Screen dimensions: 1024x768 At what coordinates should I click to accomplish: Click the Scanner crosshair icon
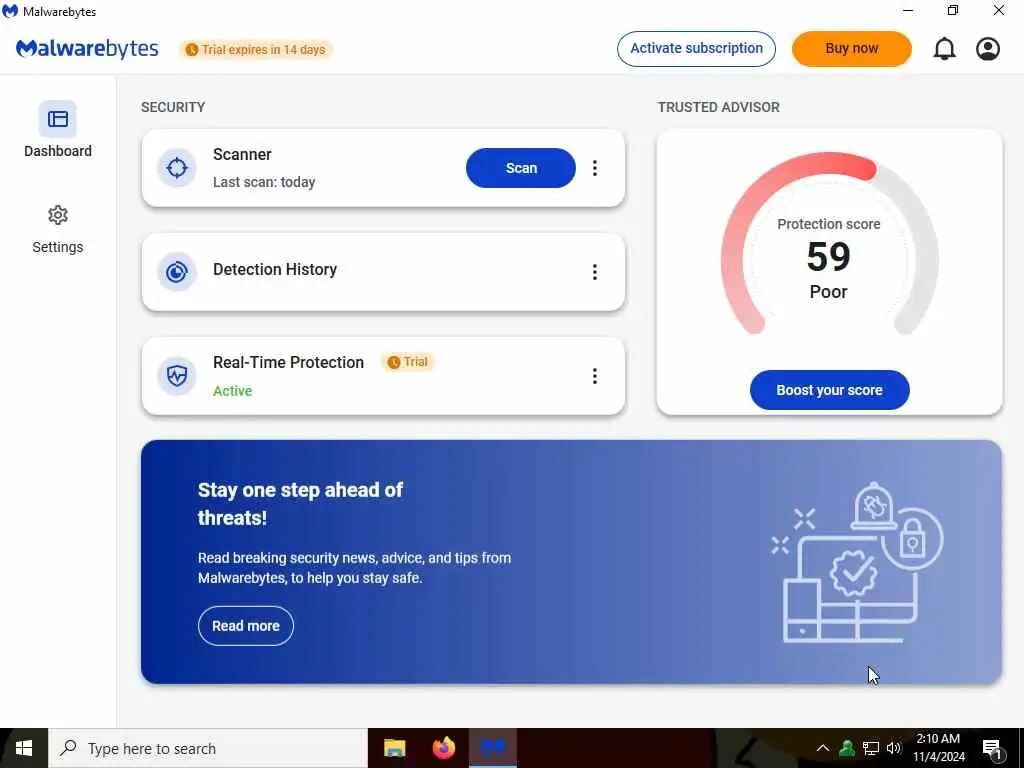(x=176, y=168)
